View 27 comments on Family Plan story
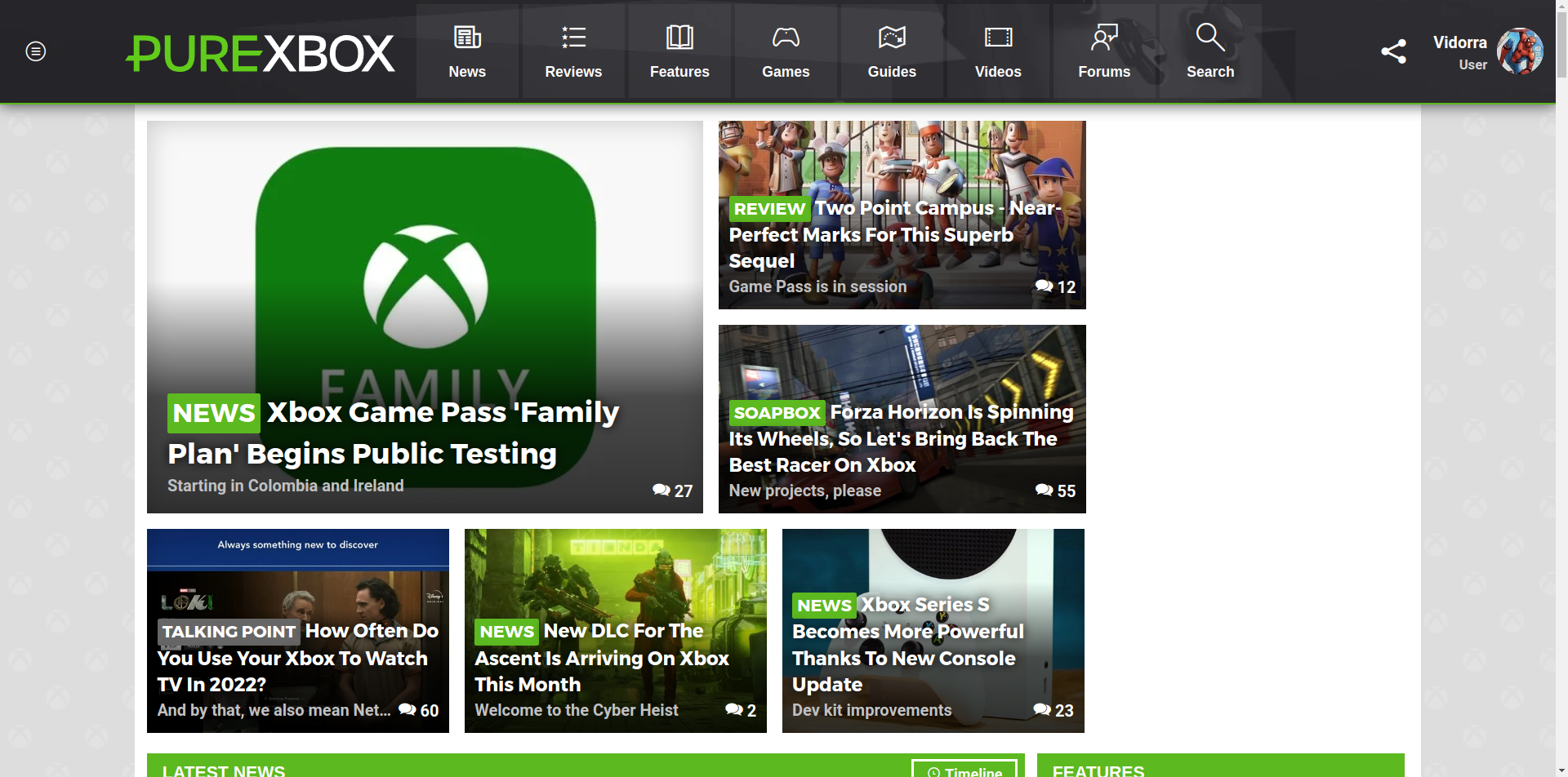 pyautogui.click(x=672, y=491)
